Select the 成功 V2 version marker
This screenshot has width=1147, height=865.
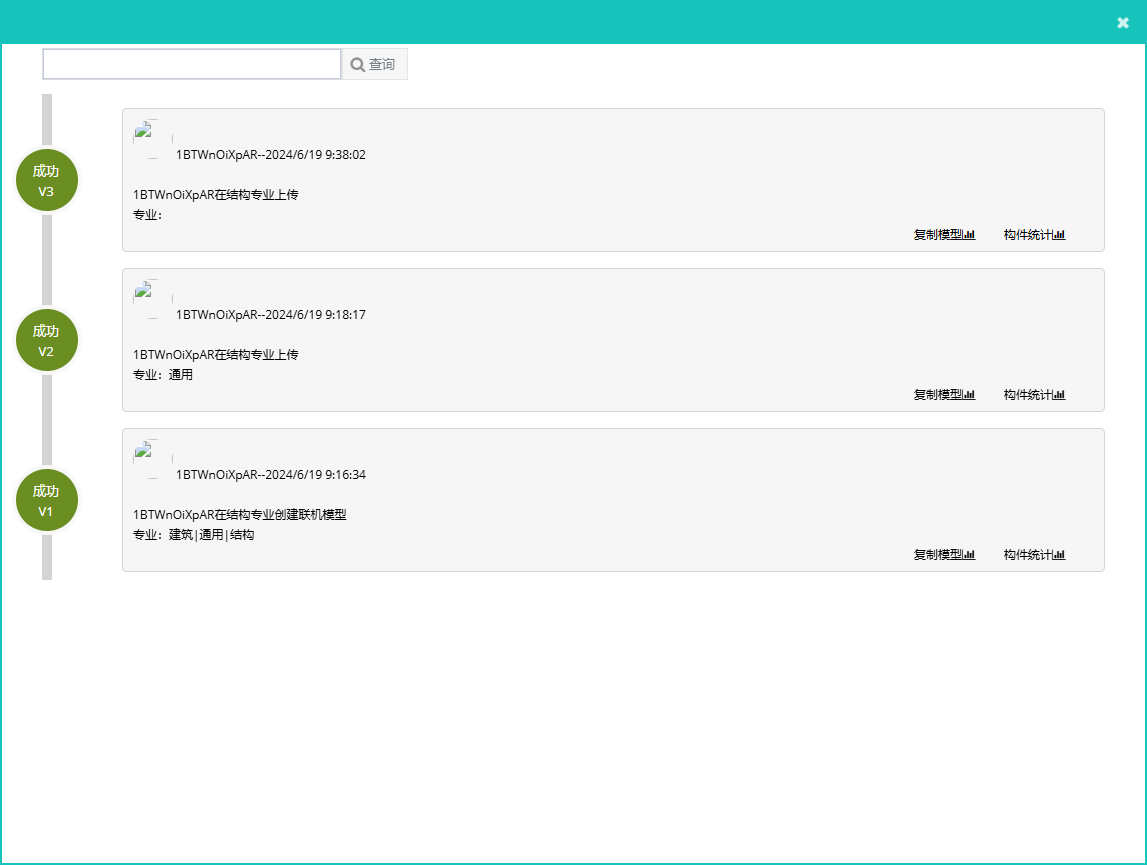(x=47, y=340)
